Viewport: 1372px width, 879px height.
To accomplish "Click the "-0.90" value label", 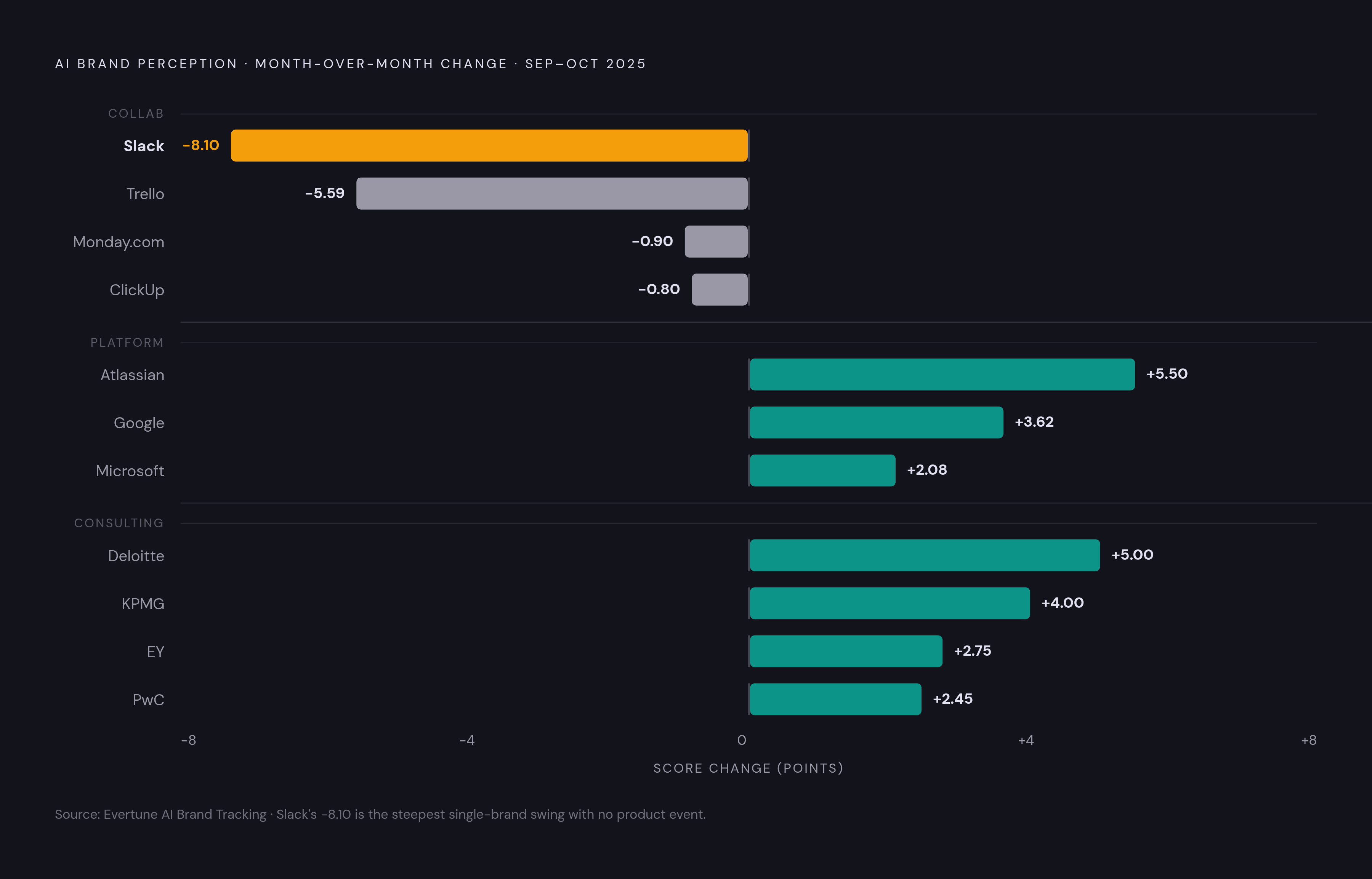I will point(652,241).
